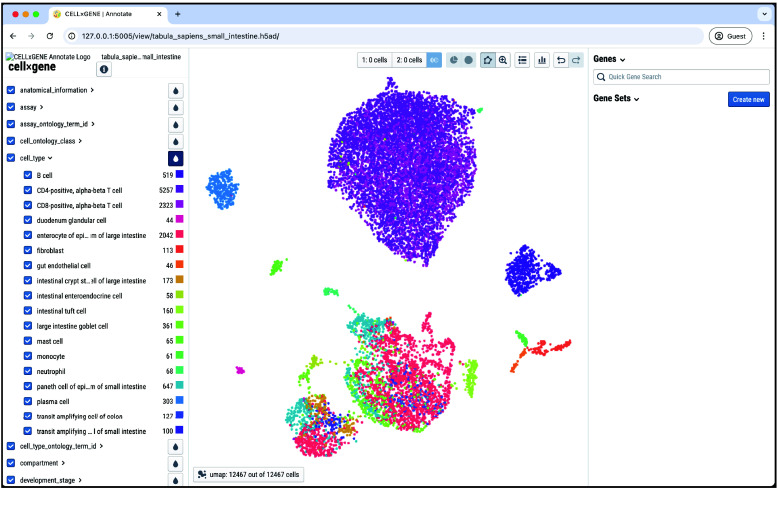Open dataset info button under dataset name

(x=103, y=70)
